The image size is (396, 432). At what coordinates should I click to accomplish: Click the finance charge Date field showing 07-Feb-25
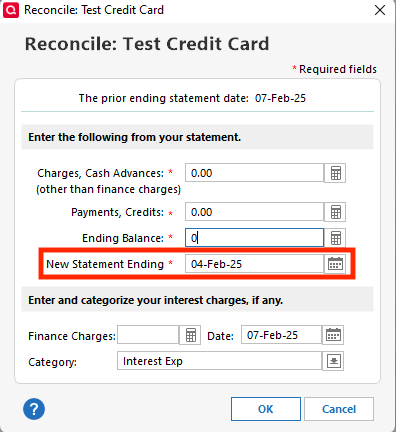(x=281, y=335)
